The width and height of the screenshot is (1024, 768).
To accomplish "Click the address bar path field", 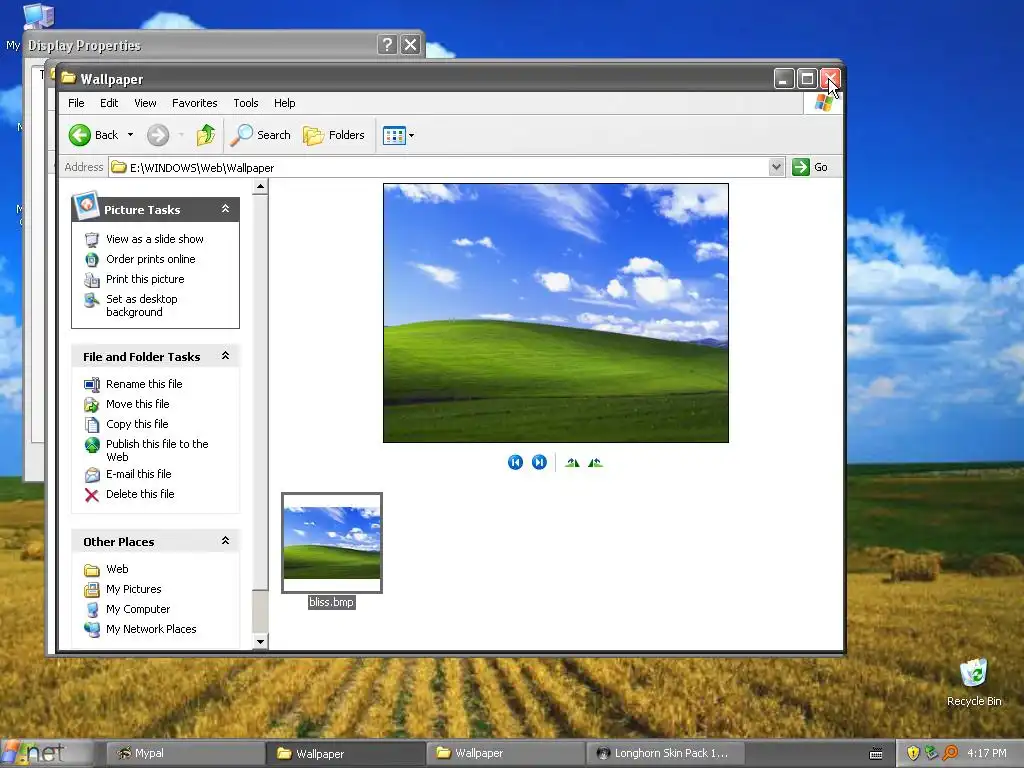I will coord(438,167).
